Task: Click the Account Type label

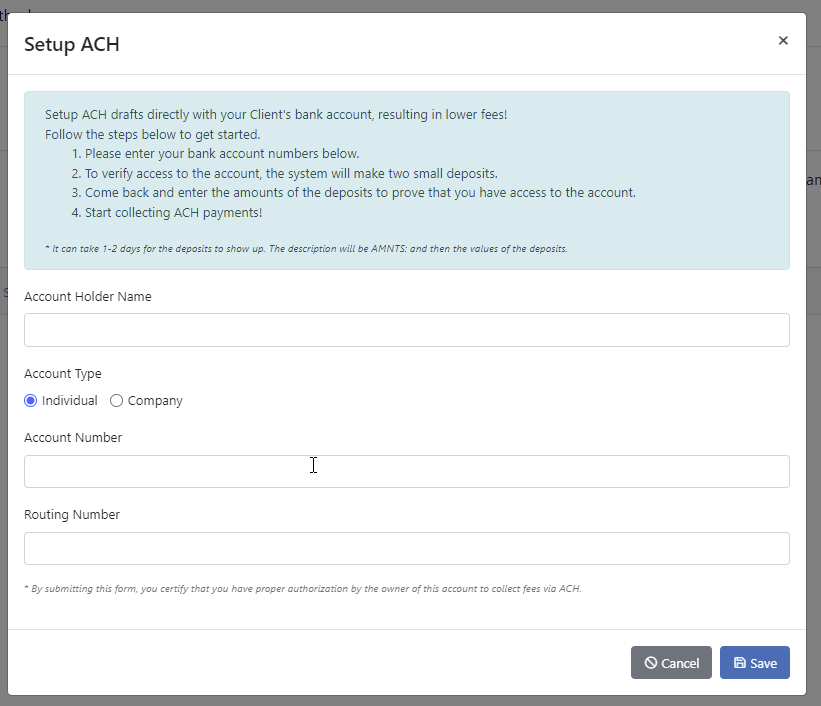Action: coord(63,373)
